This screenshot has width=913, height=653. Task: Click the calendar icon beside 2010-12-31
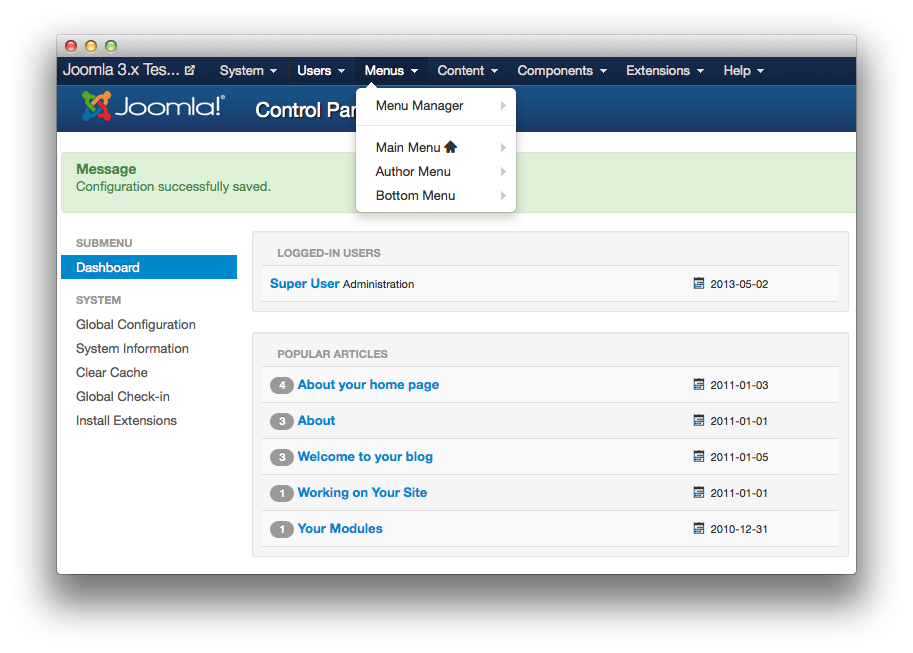click(699, 529)
